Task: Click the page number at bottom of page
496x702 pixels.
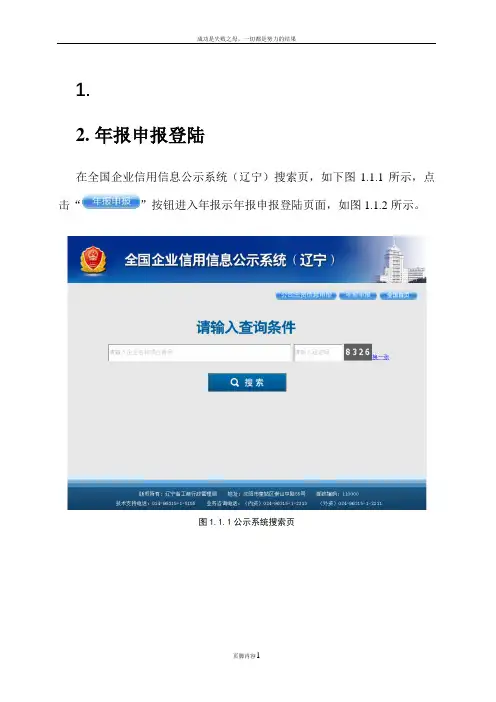Action: pos(258,655)
